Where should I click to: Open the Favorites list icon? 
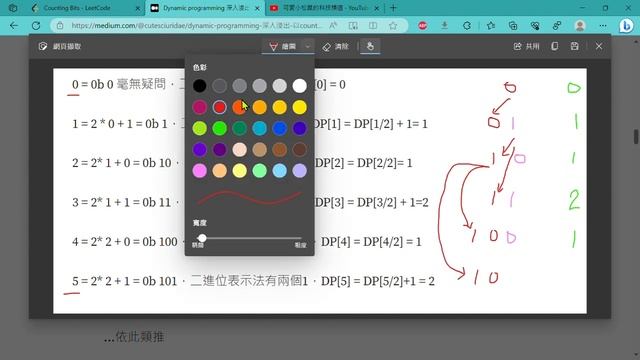coord(491,26)
